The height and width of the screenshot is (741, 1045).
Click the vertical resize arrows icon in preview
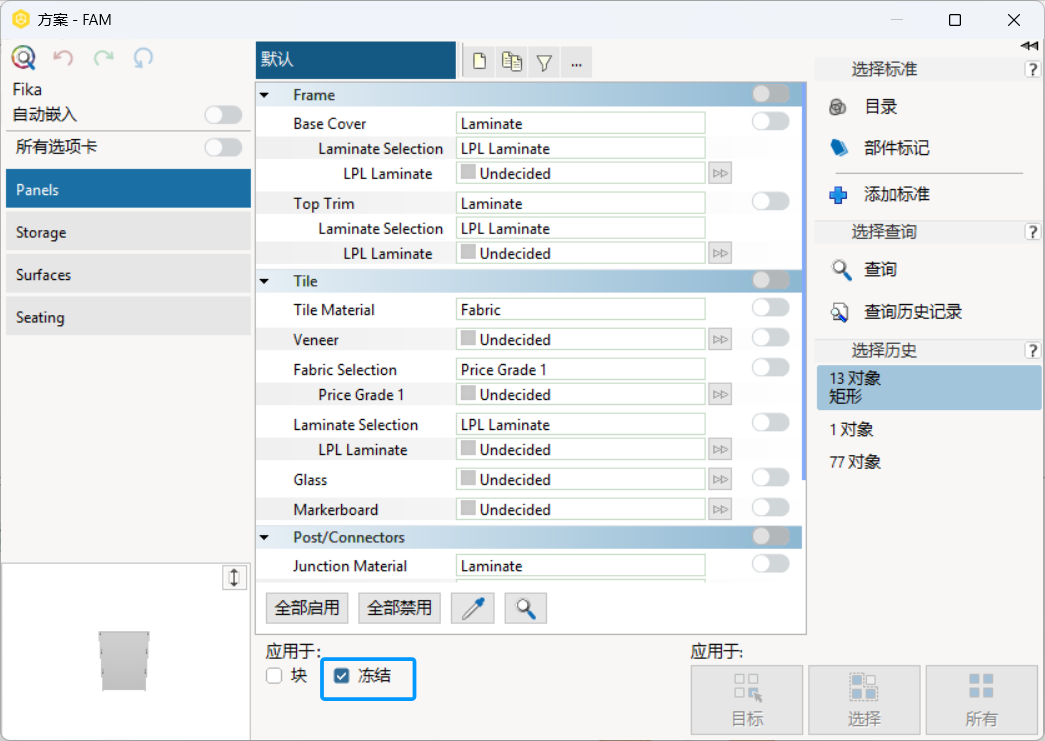tap(234, 577)
